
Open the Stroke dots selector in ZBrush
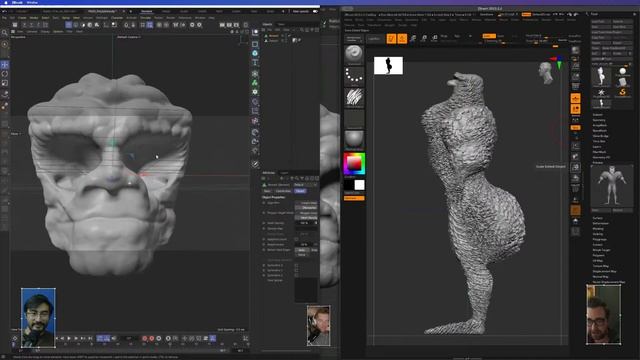[x=354, y=76]
